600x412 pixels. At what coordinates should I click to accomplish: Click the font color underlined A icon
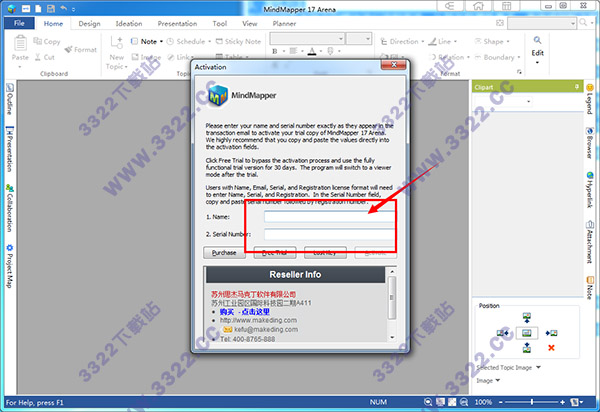click(312, 51)
